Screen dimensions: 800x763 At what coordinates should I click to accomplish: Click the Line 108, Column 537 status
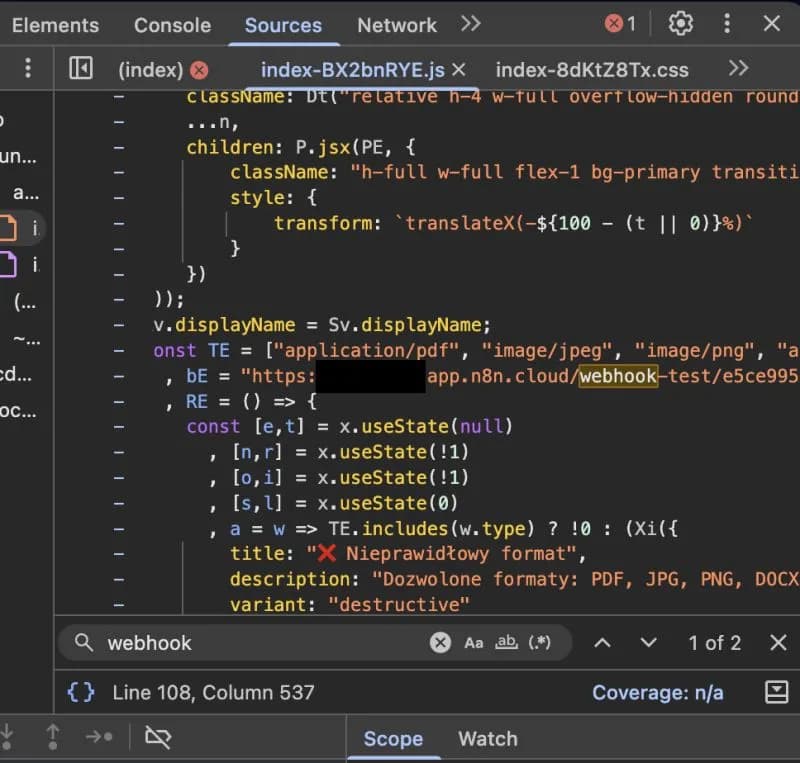point(213,693)
